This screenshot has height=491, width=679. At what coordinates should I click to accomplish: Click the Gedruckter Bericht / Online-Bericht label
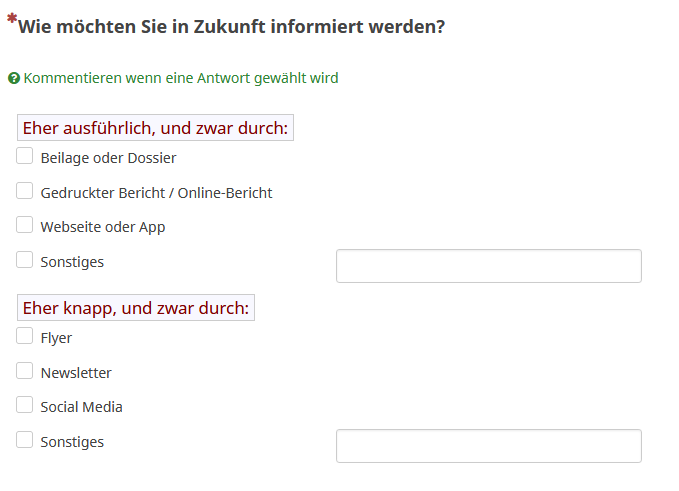click(x=156, y=193)
